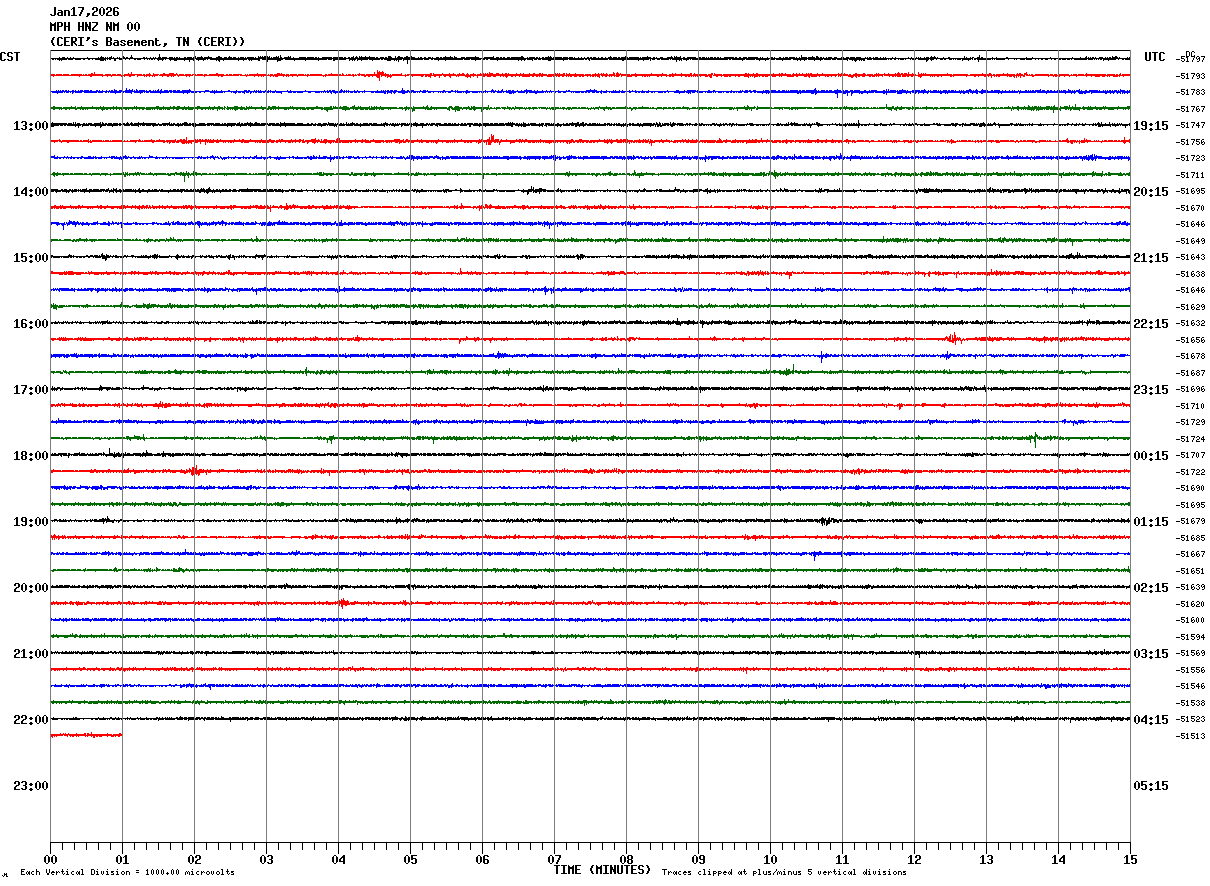
Task: Click the UTC timezone header
Action: click(x=1155, y=57)
